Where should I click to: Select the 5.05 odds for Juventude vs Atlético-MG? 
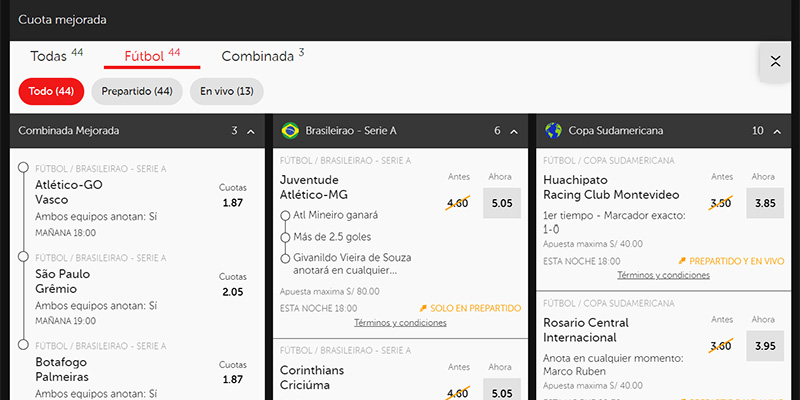coord(502,203)
